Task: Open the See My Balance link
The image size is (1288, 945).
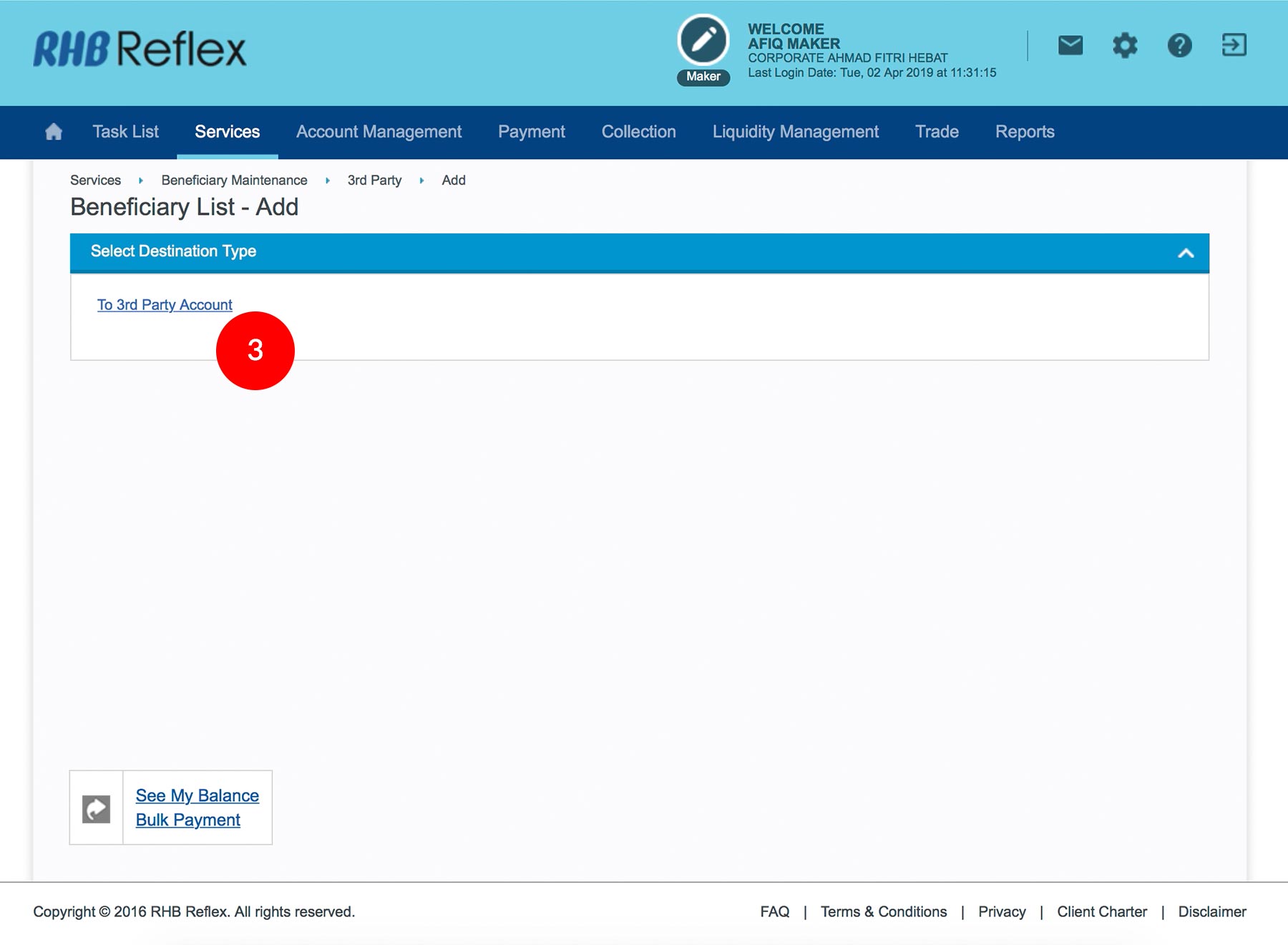Action: click(197, 795)
